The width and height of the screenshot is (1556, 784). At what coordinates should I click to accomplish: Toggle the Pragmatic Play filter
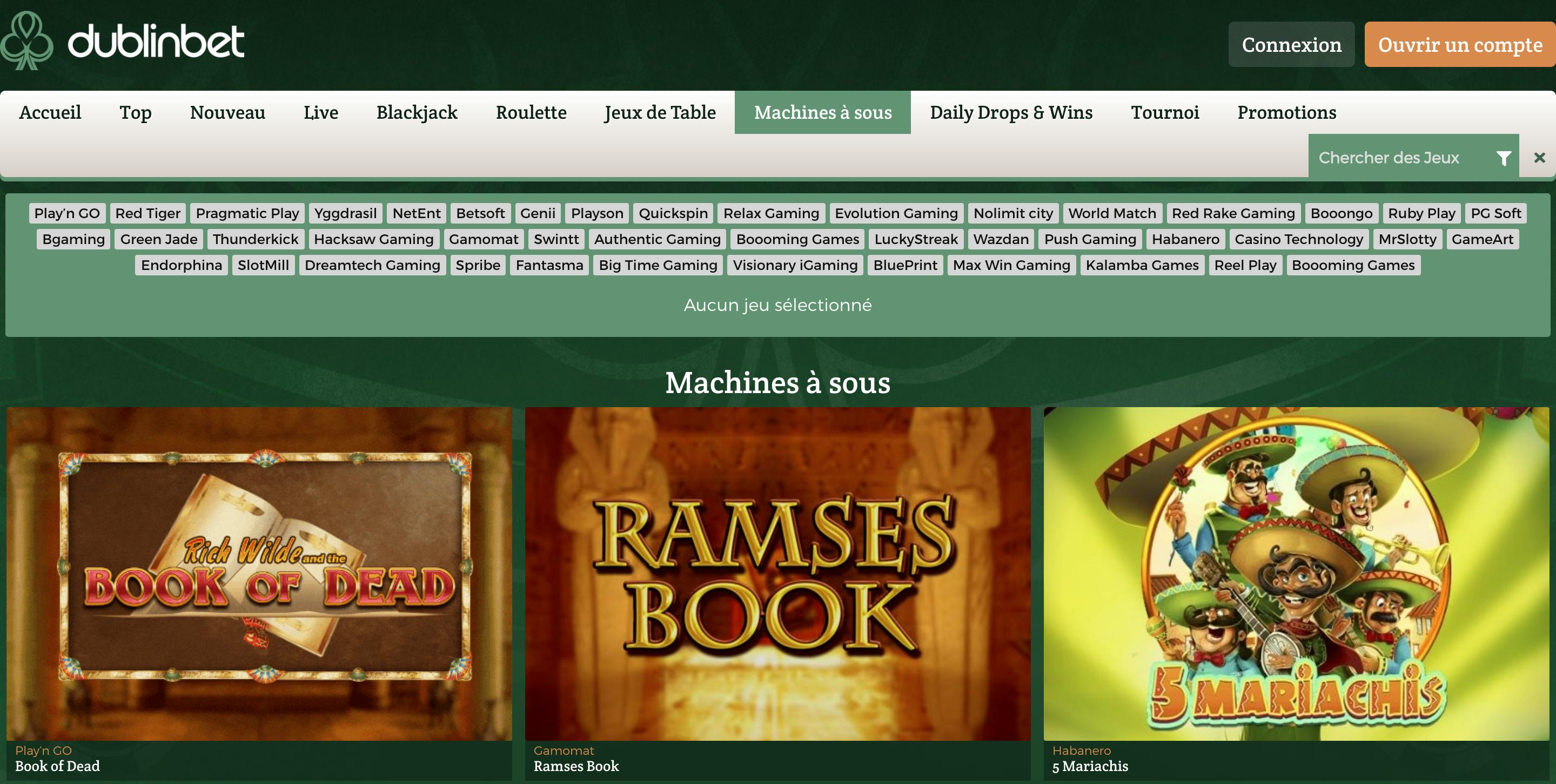(247, 213)
